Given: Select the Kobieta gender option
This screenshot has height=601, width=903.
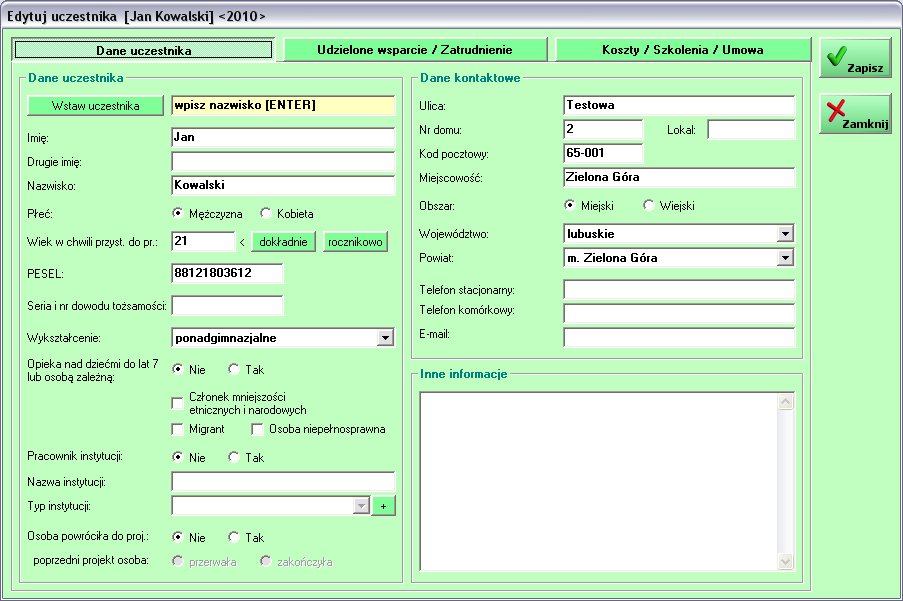Looking at the screenshot, I should pos(266,214).
